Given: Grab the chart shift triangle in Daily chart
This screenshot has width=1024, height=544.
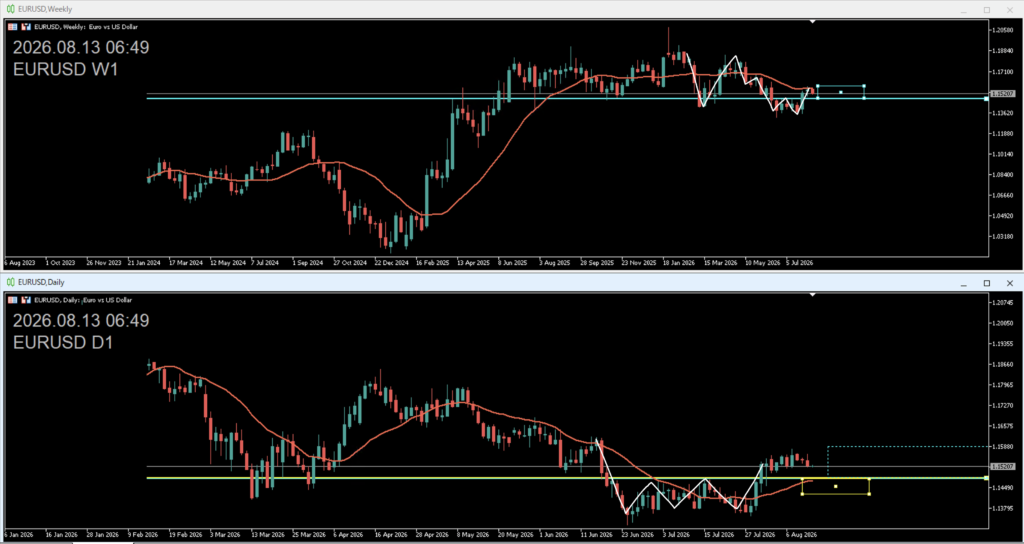Looking at the screenshot, I should pos(813,295).
